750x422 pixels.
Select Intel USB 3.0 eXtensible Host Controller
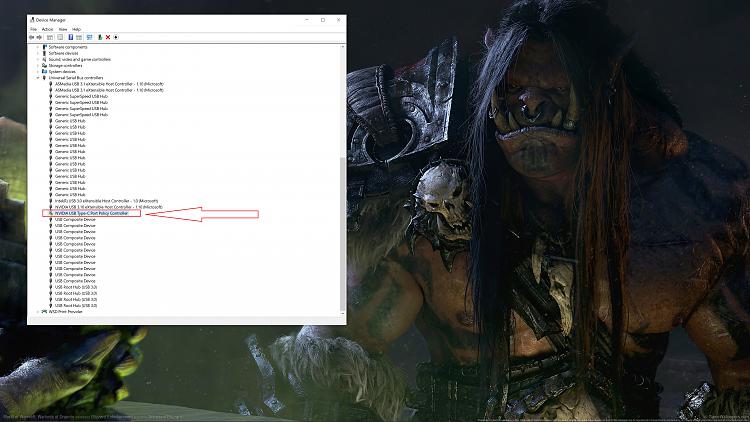[x=106, y=201]
